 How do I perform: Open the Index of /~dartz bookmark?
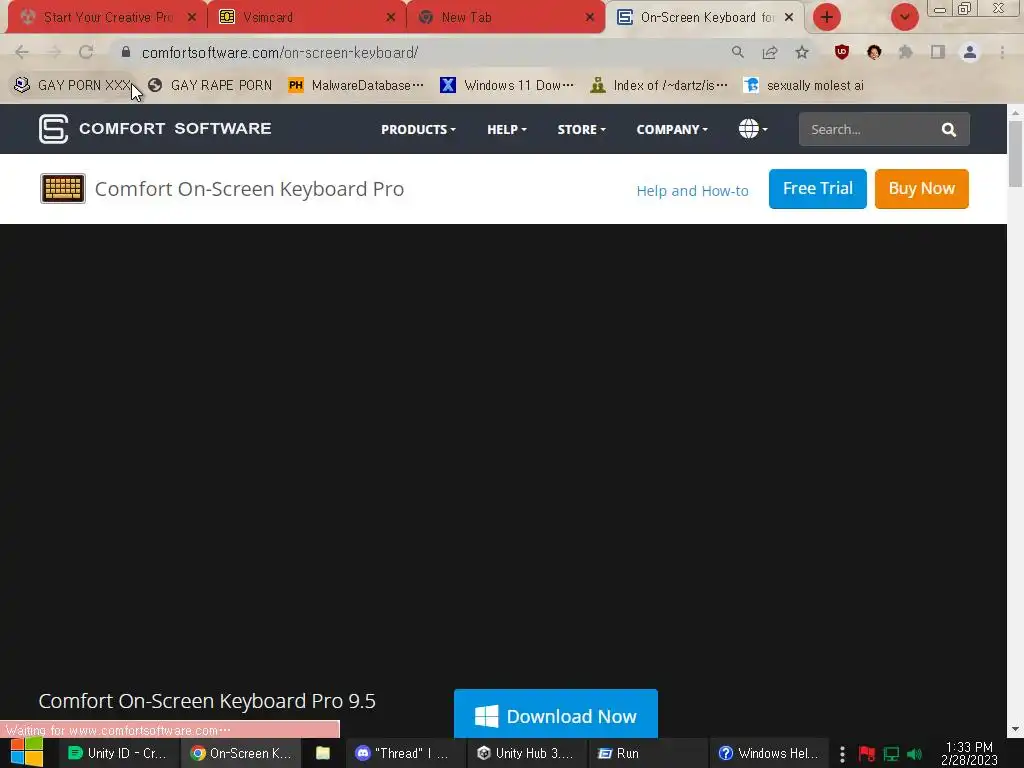659,85
